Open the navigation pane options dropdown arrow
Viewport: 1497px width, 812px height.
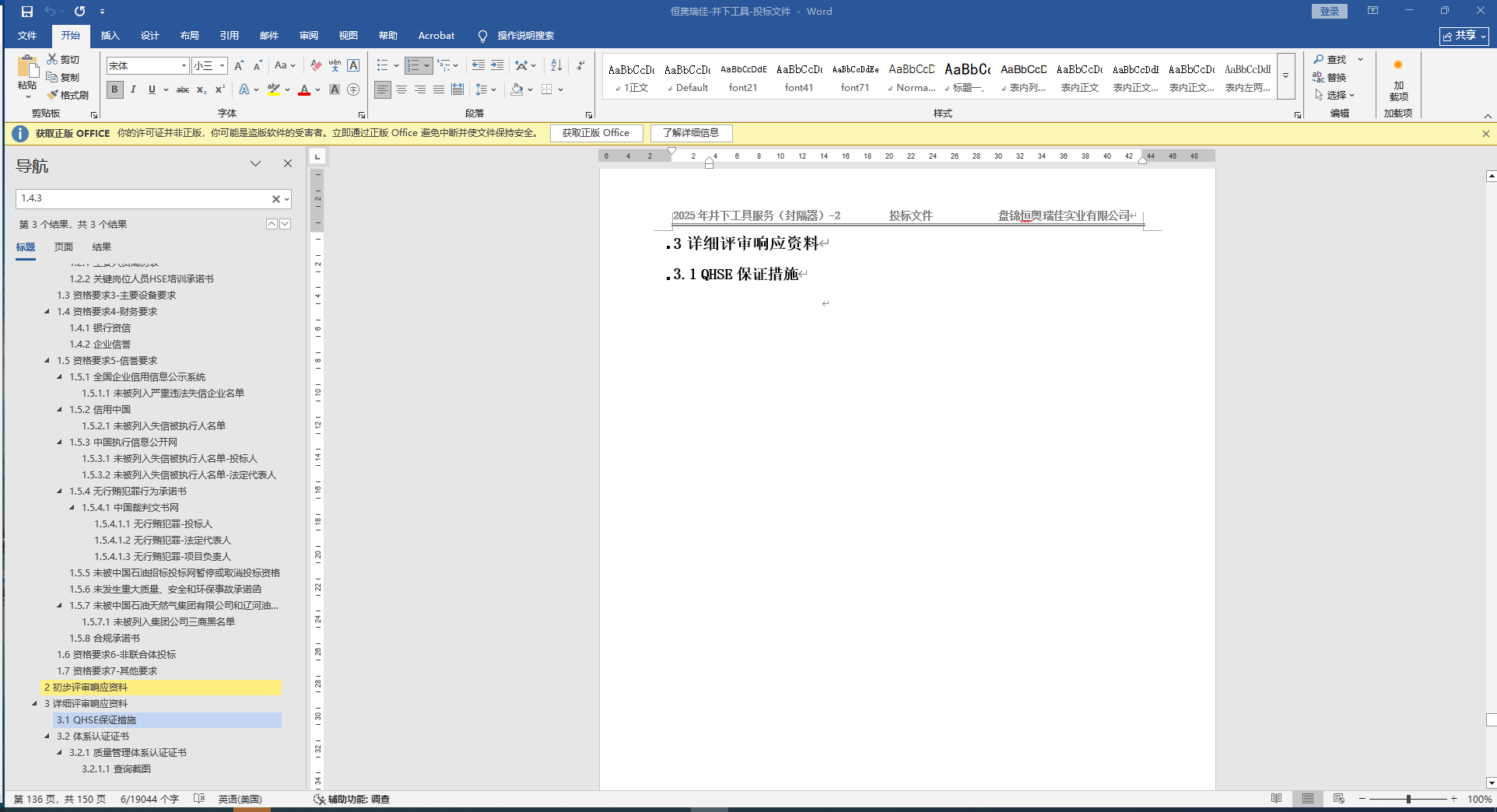[x=255, y=164]
